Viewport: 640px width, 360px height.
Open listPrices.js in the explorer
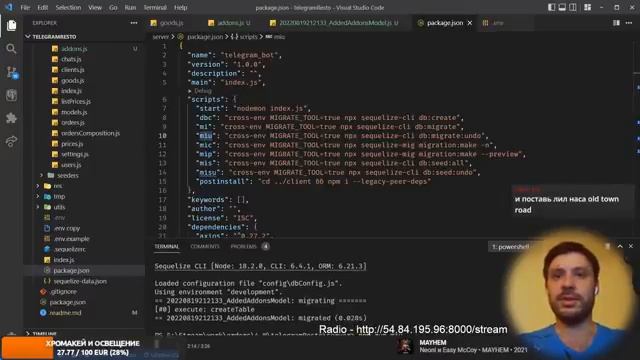pyautogui.click(x=76, y=101)
